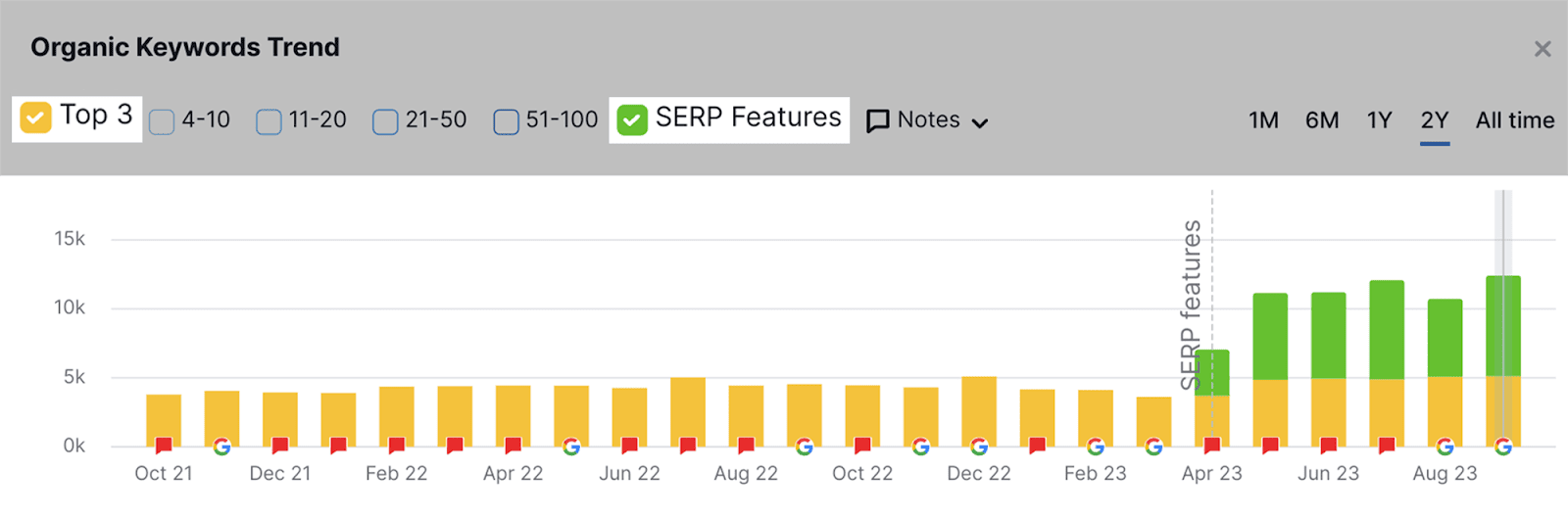Select the All time range
Viewport: 1568px width, 519px height.
(x=1514, y=120)
